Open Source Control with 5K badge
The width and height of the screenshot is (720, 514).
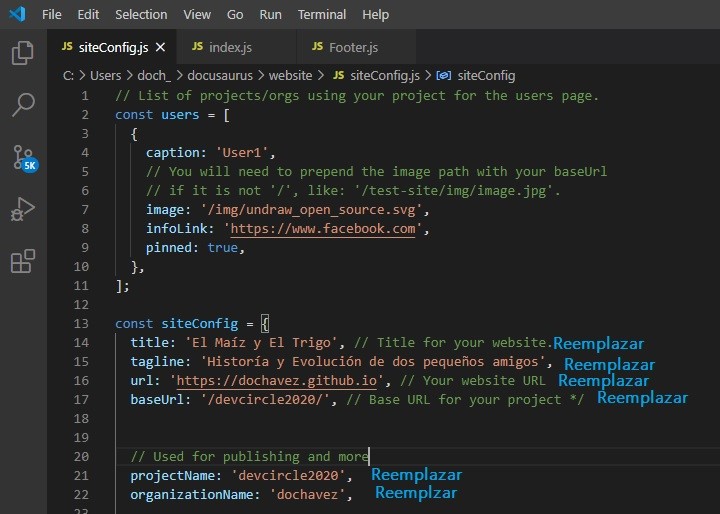(24, 158)
